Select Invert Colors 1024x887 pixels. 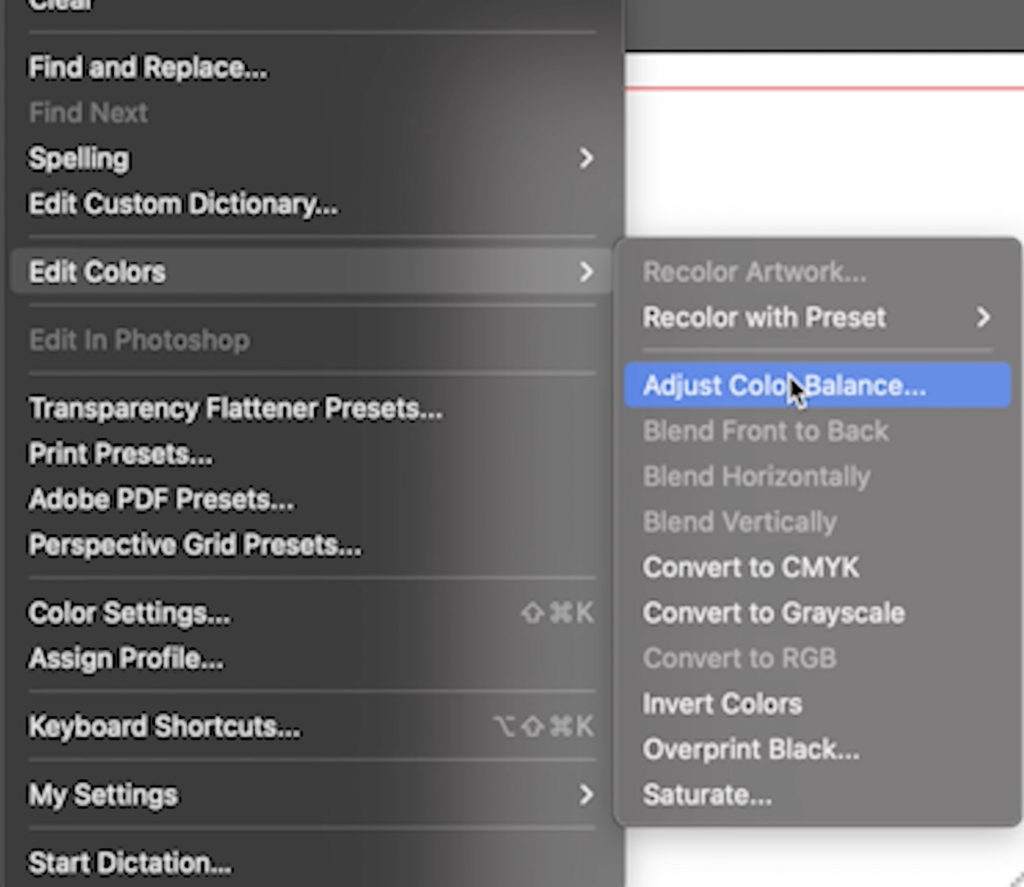point(722,703)
